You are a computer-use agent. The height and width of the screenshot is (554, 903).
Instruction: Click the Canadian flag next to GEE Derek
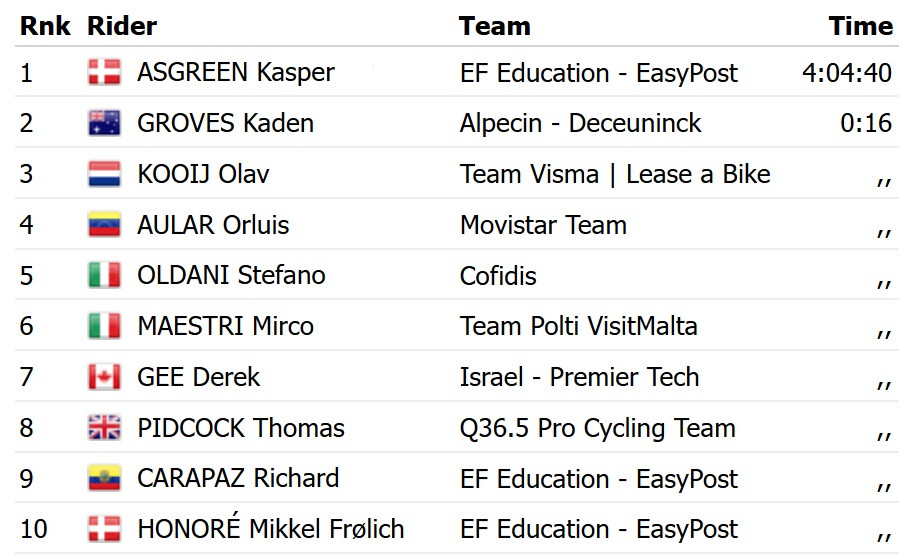click(x=104, y=377)
